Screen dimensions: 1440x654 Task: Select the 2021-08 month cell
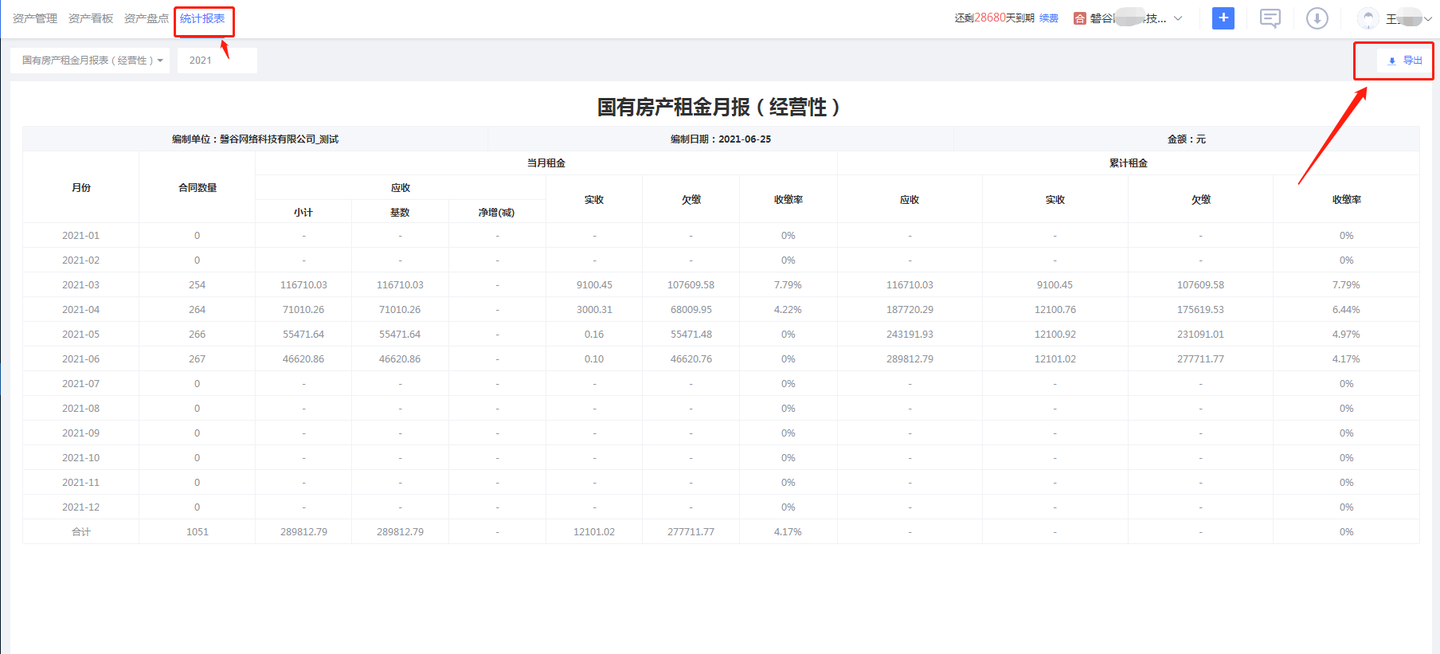pyautogui.click(x=81, y=408)
